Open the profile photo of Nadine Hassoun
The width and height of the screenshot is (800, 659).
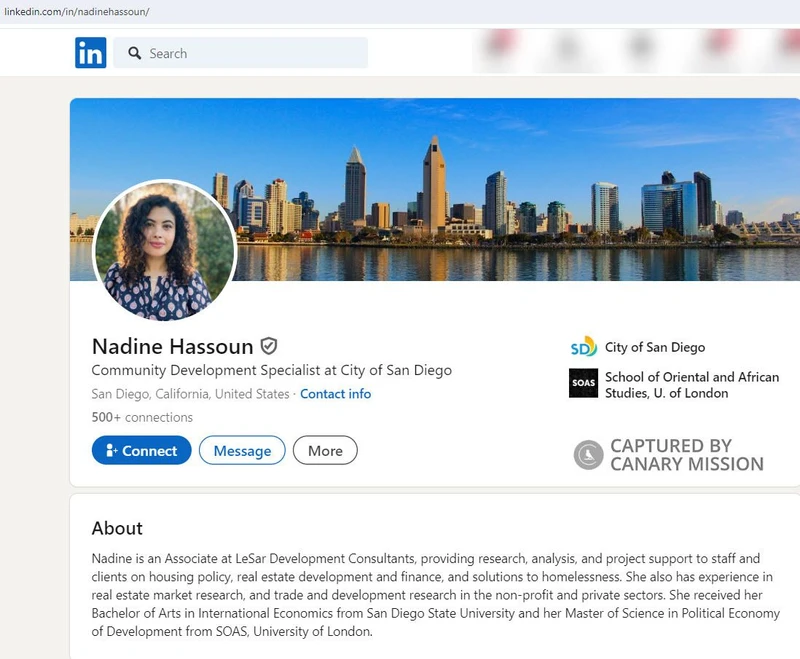pos(164,250)
